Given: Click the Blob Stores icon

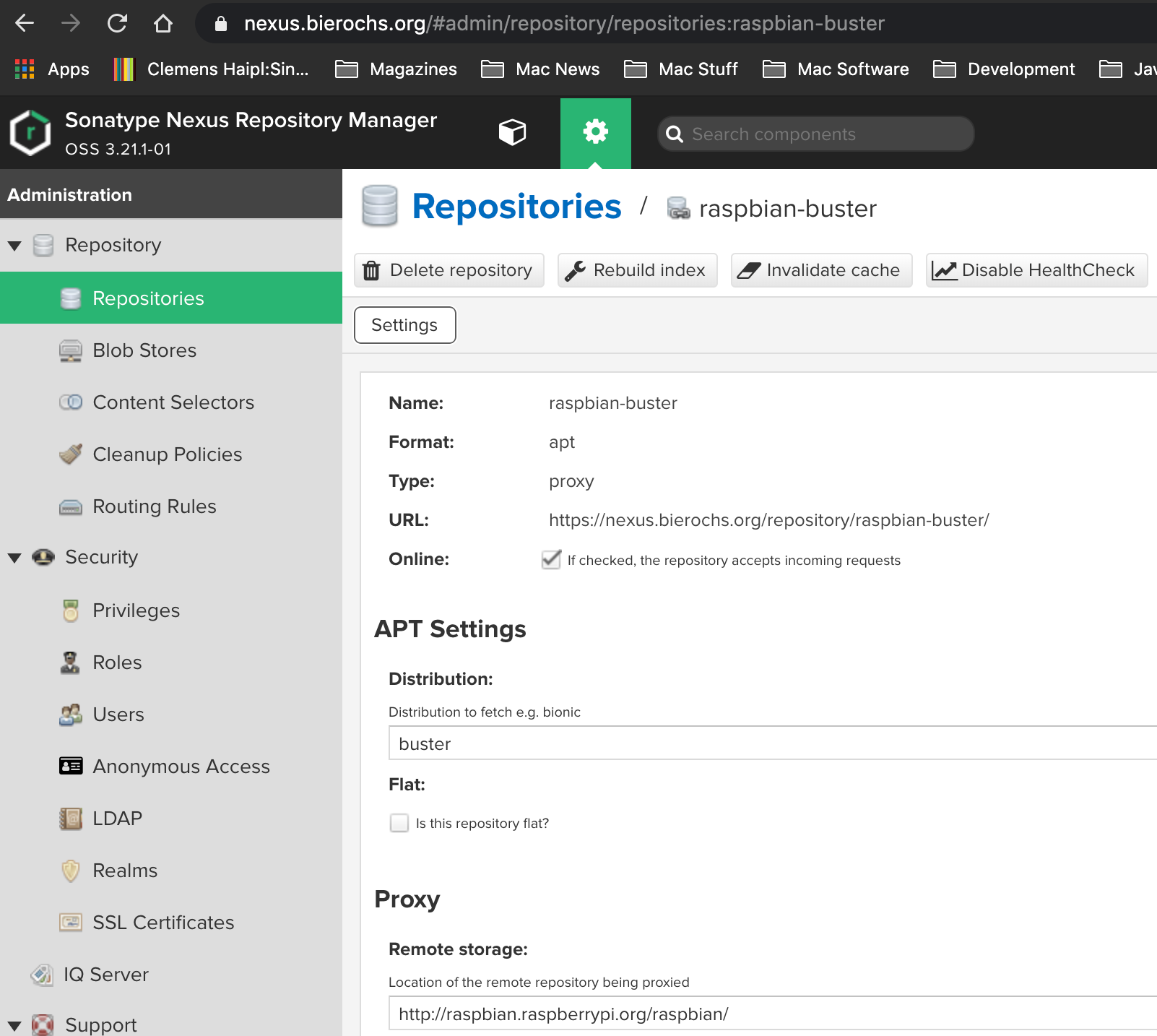Looking at the screenshot, I should coord(71,350).
